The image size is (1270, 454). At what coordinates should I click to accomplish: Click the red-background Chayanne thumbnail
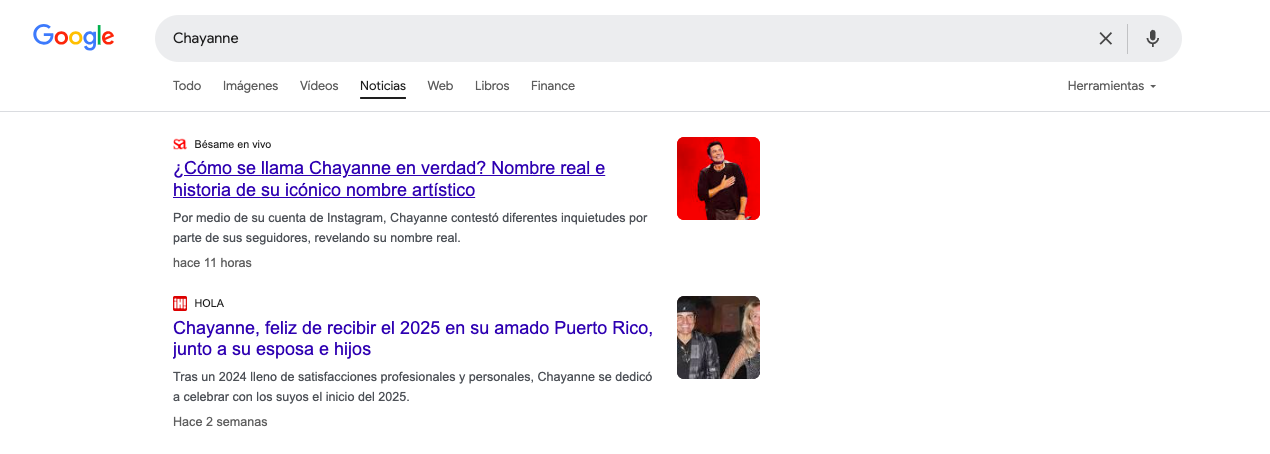point(718,178)
